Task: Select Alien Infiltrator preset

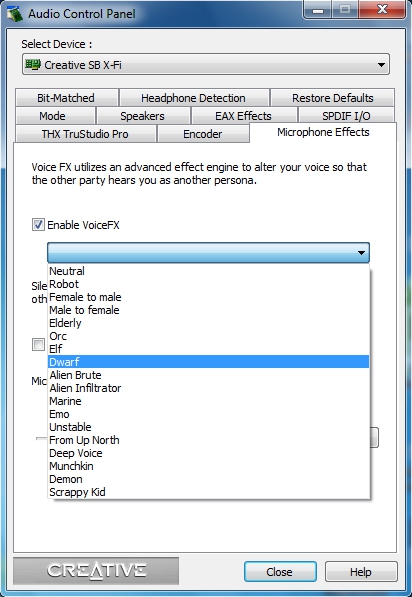Action: click(x=209, y=388)
